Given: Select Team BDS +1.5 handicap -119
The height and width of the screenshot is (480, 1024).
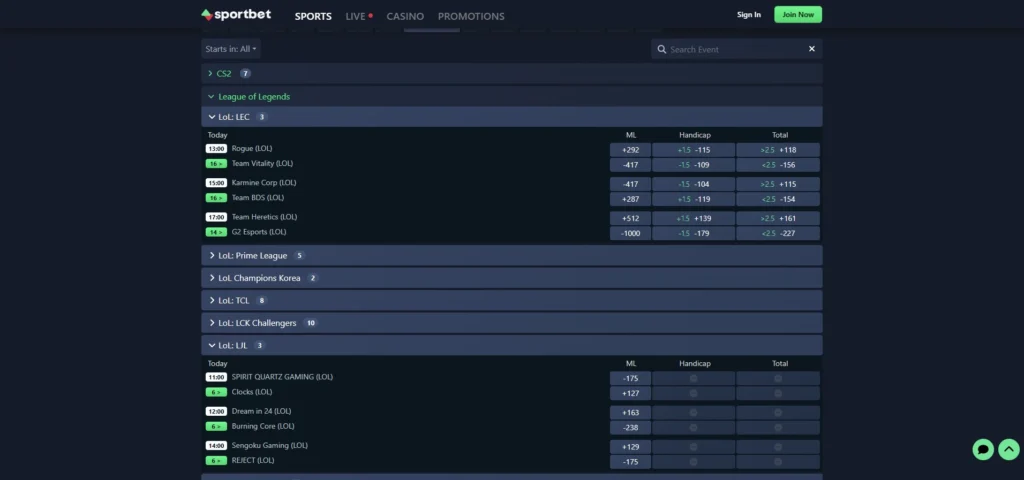Looking at the screenshot, I should point(694,199).
